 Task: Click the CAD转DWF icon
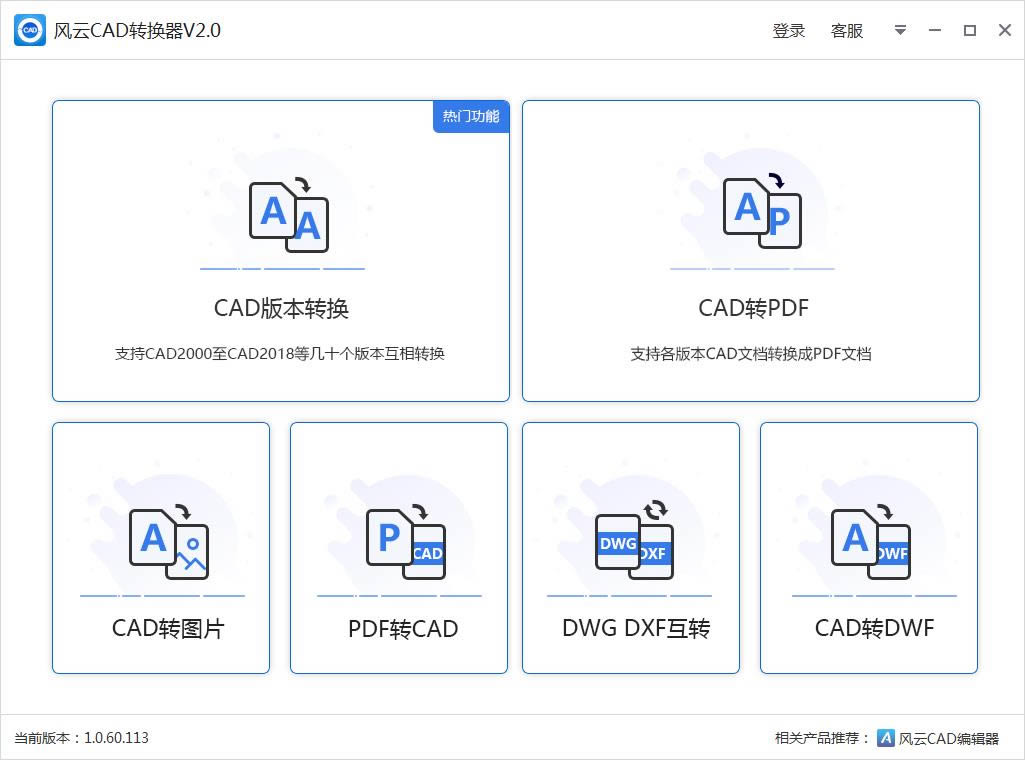coord(871,542)
